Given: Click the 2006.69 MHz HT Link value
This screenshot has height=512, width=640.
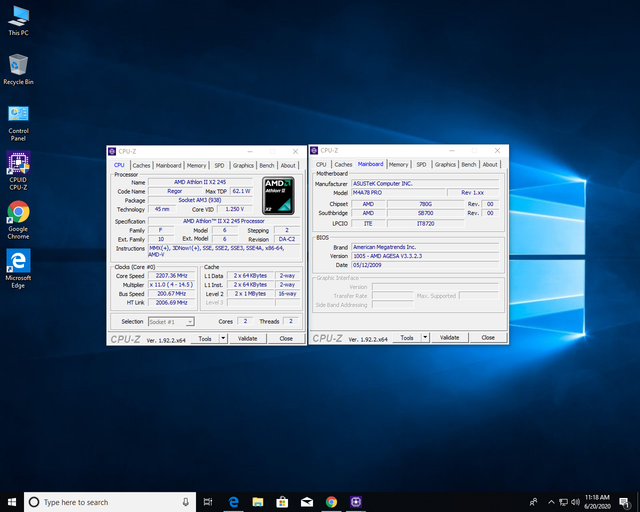Looking at the screenshot, I should point(172,303).
